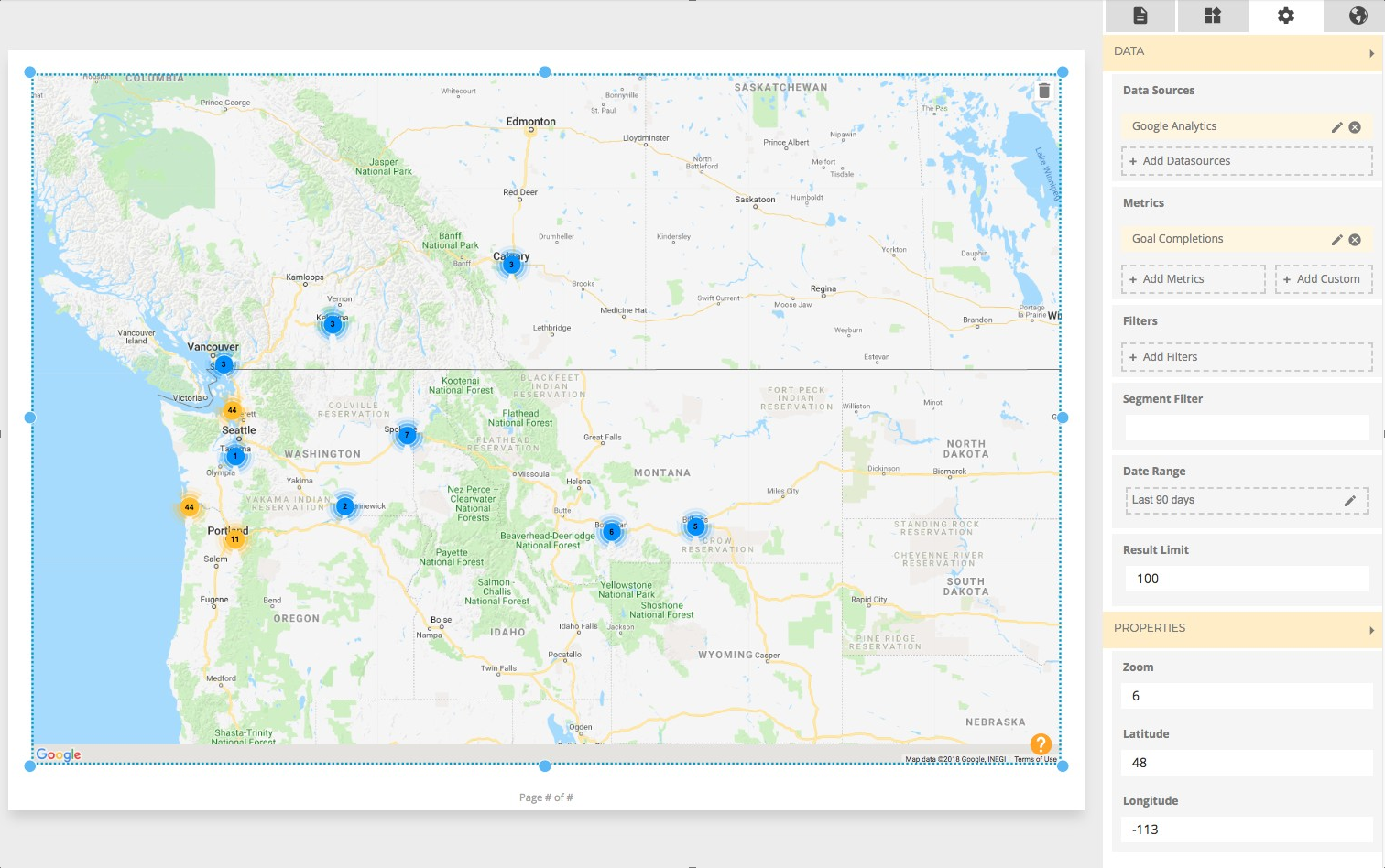Select the Tacoma cluster marker 1
This screenshot has height=868, width=1385.
235,456
